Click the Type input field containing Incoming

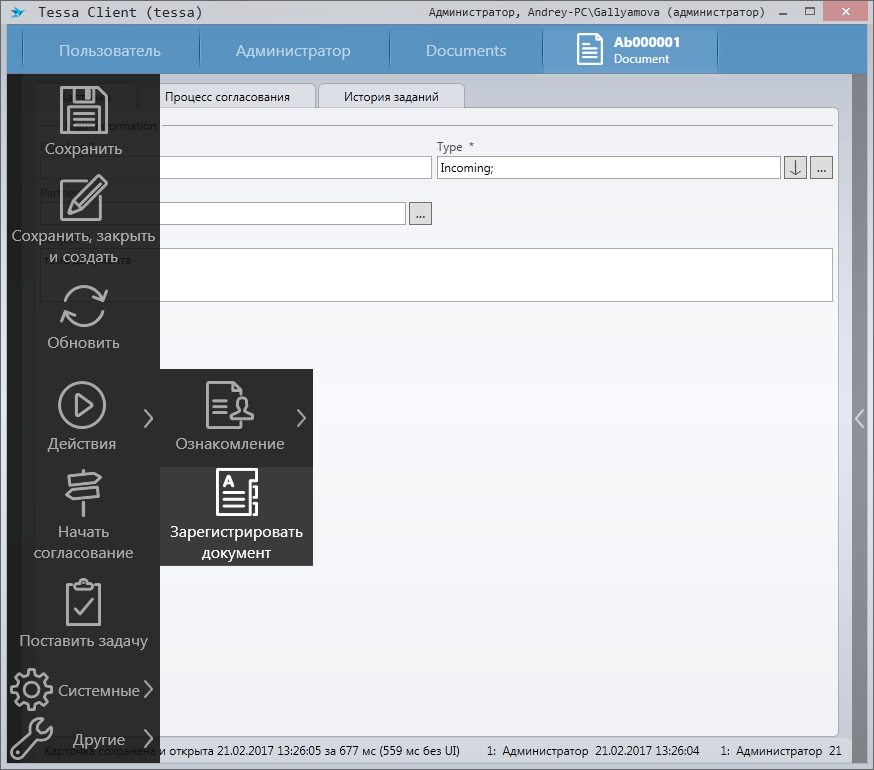pyautogui.click(x=608, y=168)
